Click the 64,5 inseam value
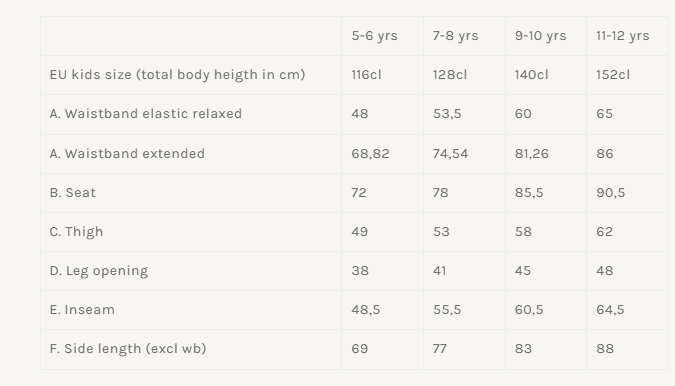Image resolution: width=675 pixels, height=386 pixels. [x=610, y=310]
